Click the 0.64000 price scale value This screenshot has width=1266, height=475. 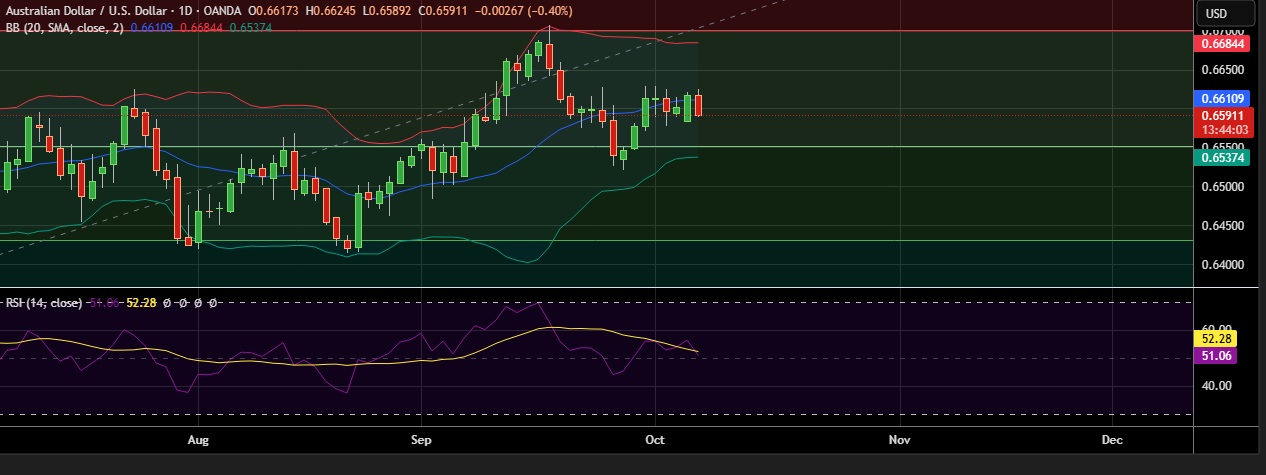[x=1222, y=265]
